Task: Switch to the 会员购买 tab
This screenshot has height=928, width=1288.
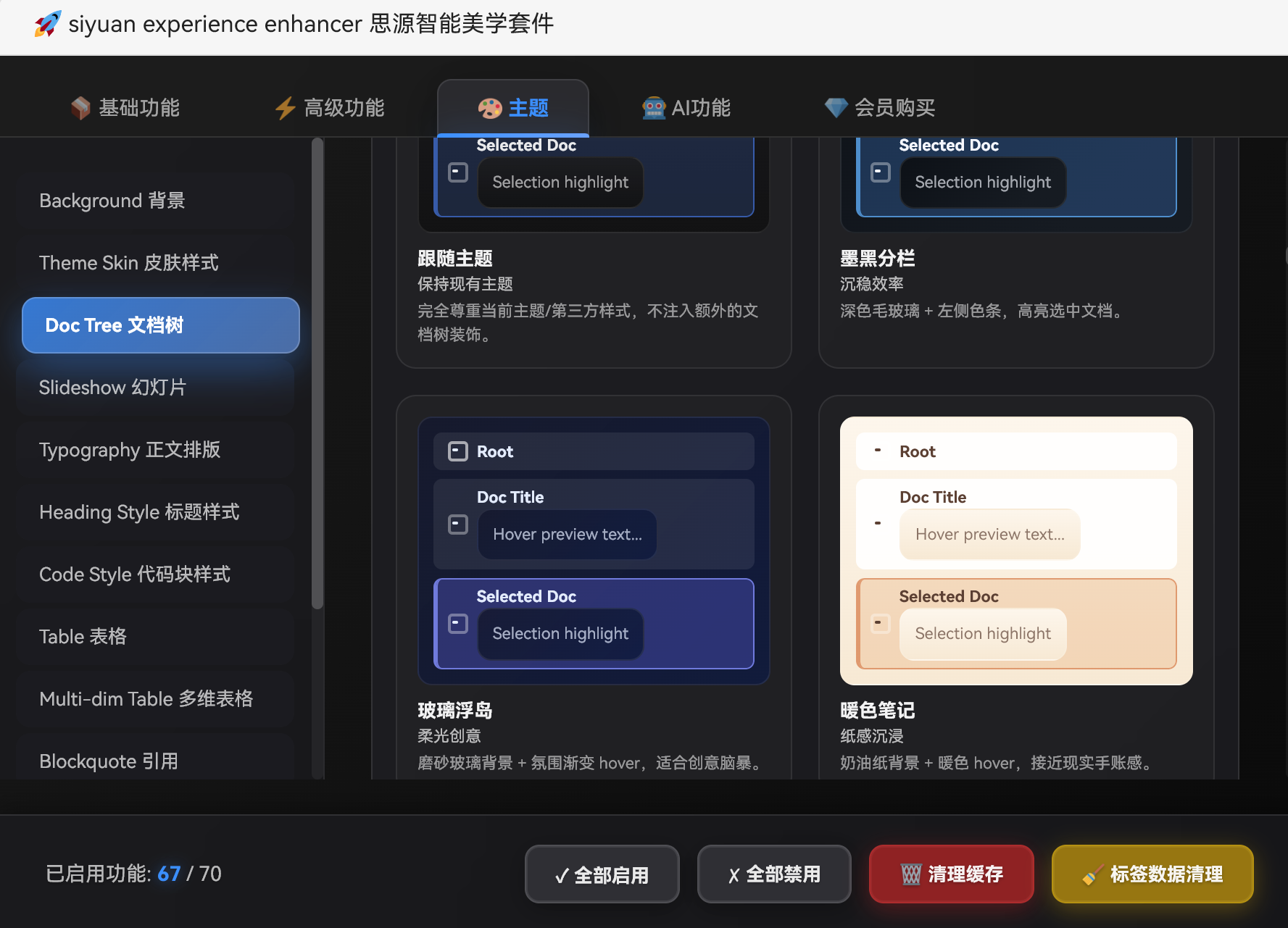Action: (880, 108)
